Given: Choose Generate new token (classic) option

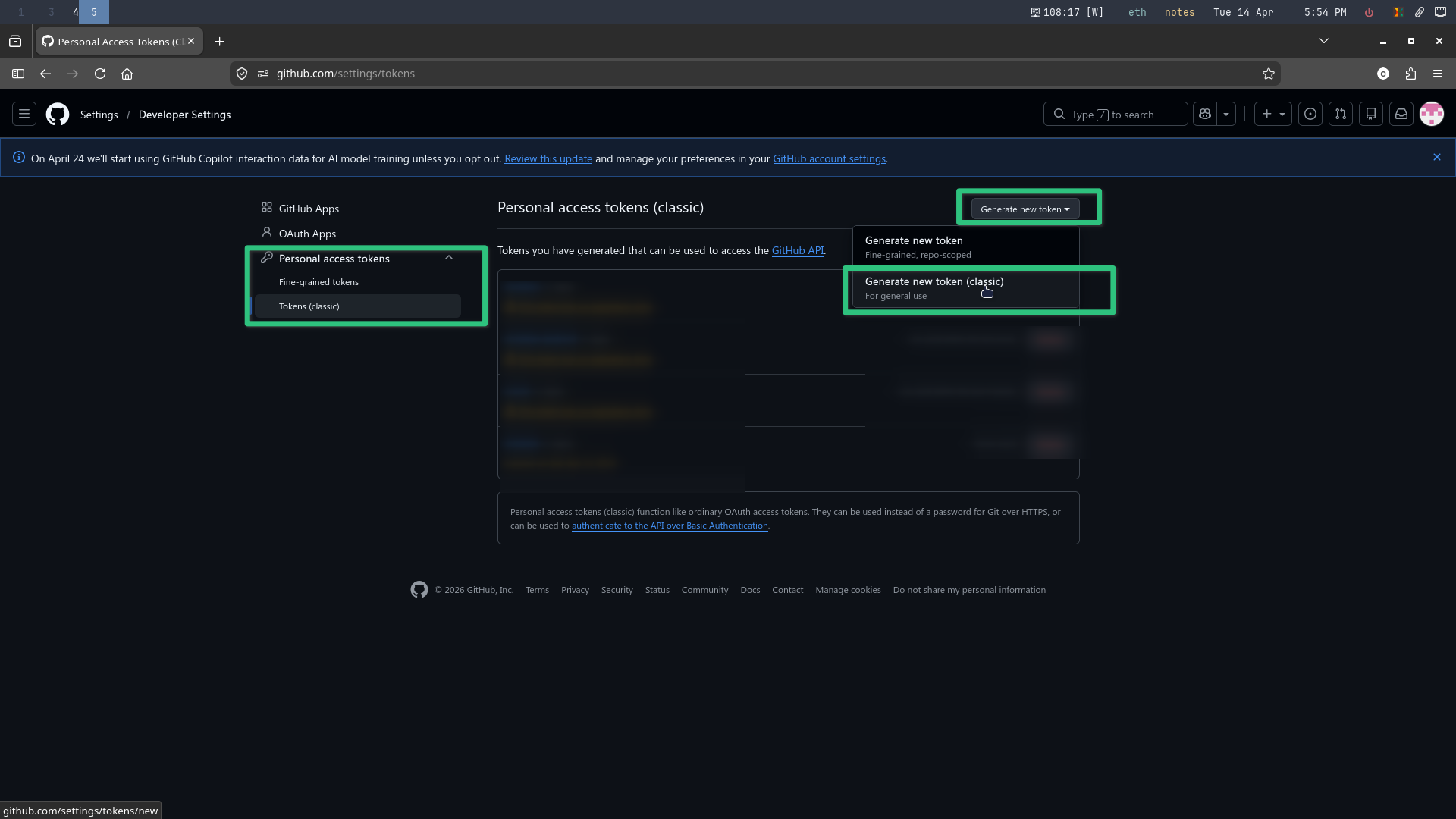Looking at the screenshot, I should pos(965,288).
